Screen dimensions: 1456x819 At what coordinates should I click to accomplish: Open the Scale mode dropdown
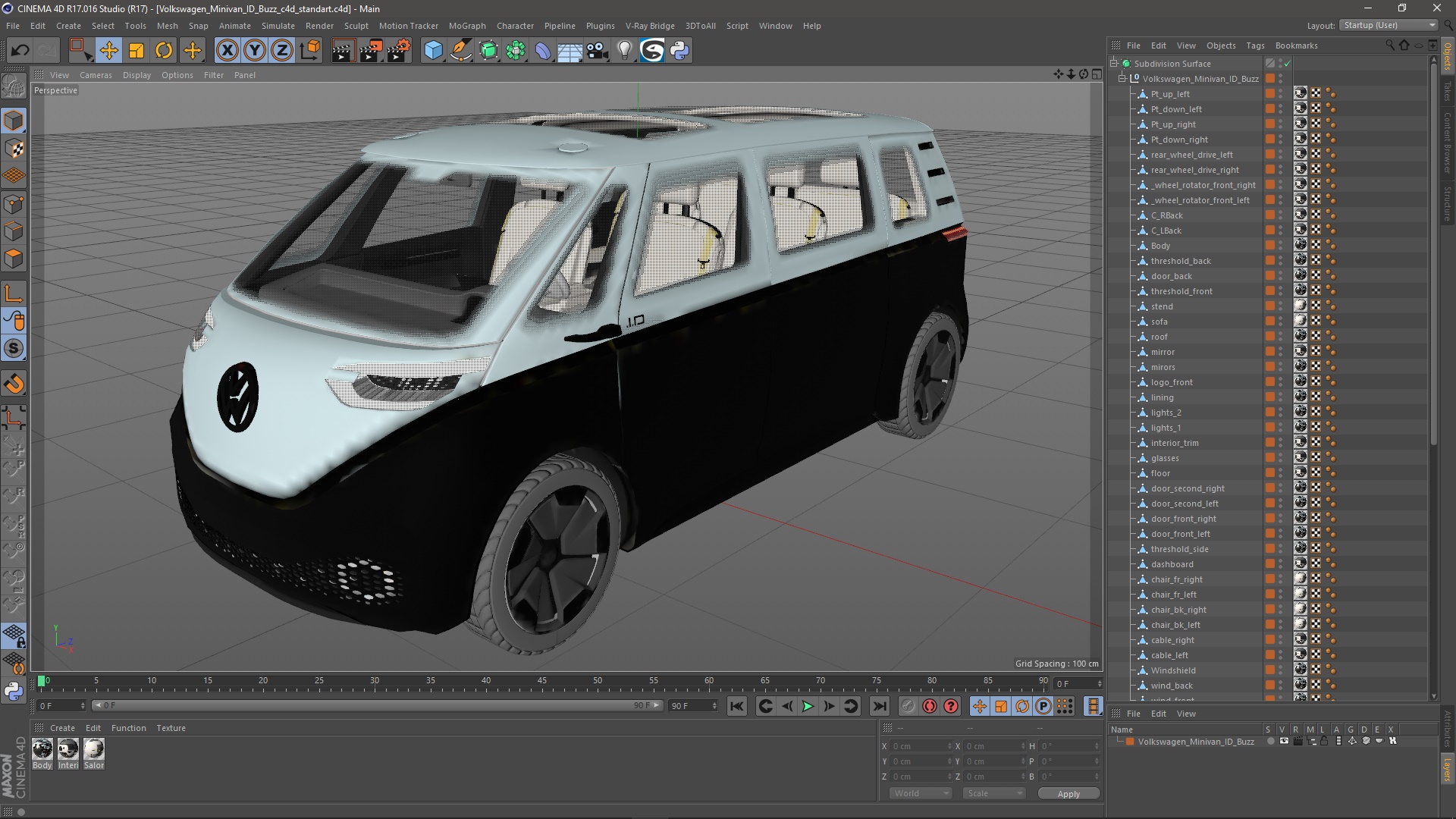[x=993, y=793]
